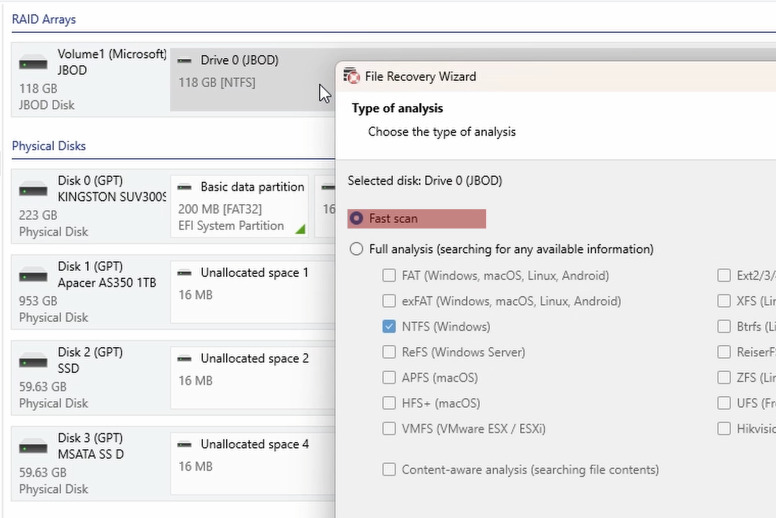
Task: Select the Basic data partition 200 MB block
Action: [240, 206]
